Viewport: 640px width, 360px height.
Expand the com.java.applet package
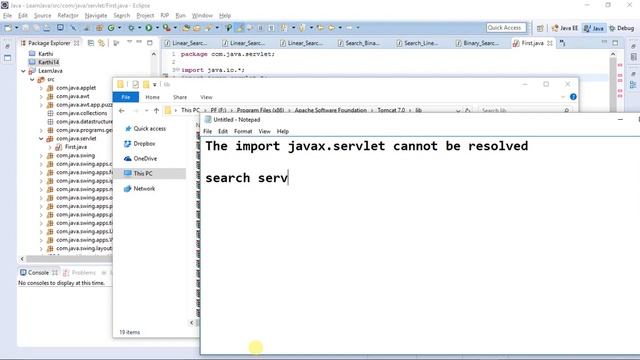click(41, 88)
